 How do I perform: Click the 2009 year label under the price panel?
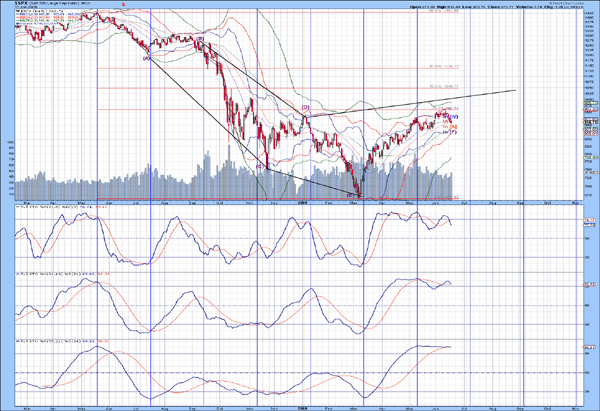pos(304,202)
